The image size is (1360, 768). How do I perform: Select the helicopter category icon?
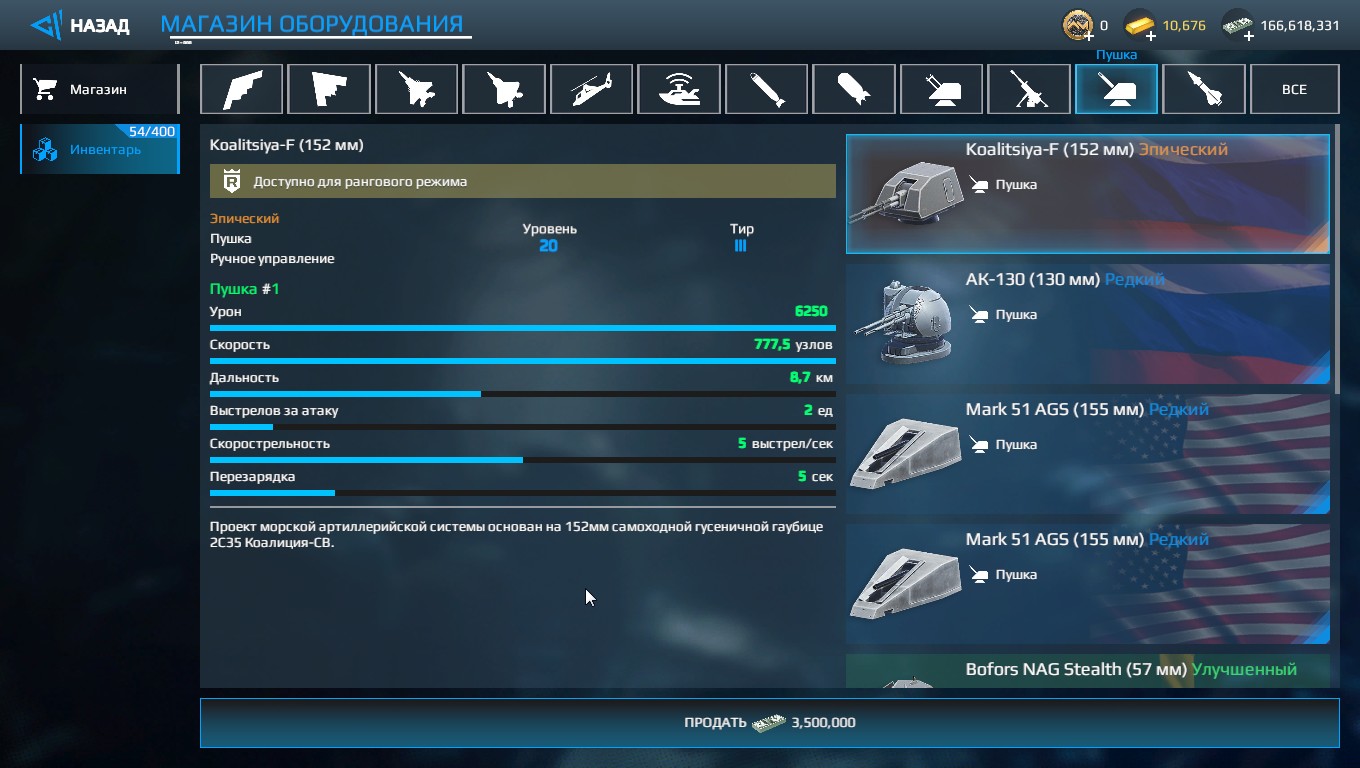point(591,89)
